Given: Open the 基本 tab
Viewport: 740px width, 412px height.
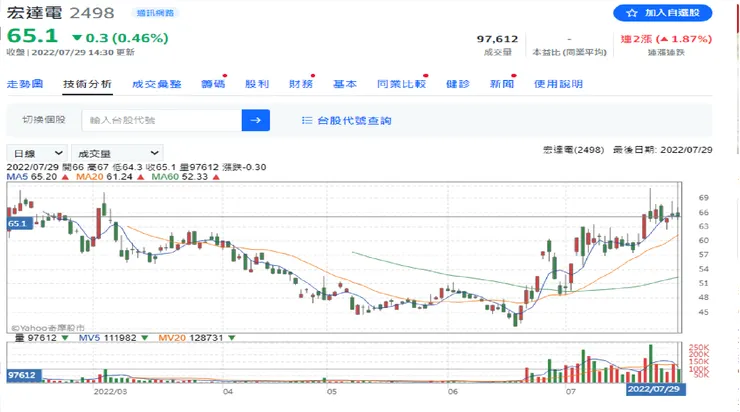Looking at the screenshot, I should pyautogui.click(x=345, y=84).
